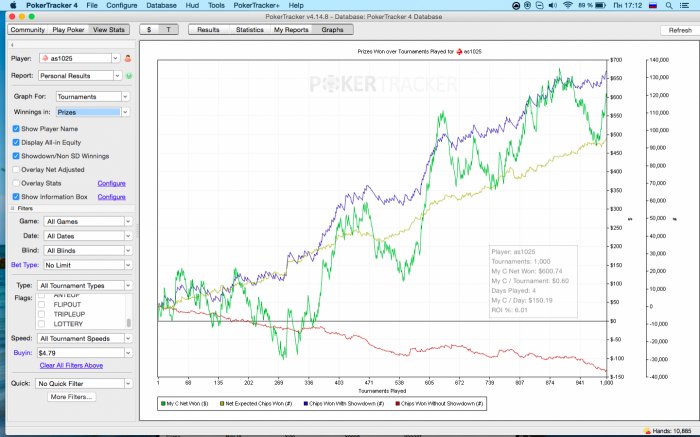Click player profile icon next to as1025

128,58
